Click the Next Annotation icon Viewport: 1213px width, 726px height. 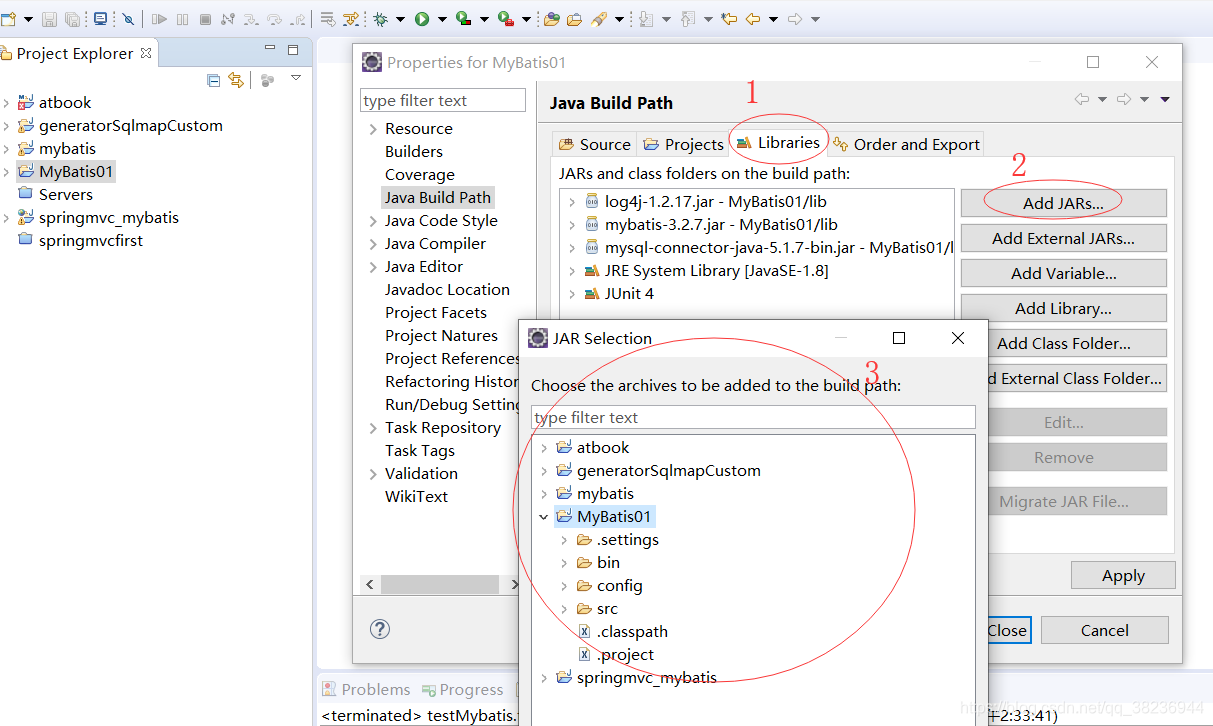(646, 19)
